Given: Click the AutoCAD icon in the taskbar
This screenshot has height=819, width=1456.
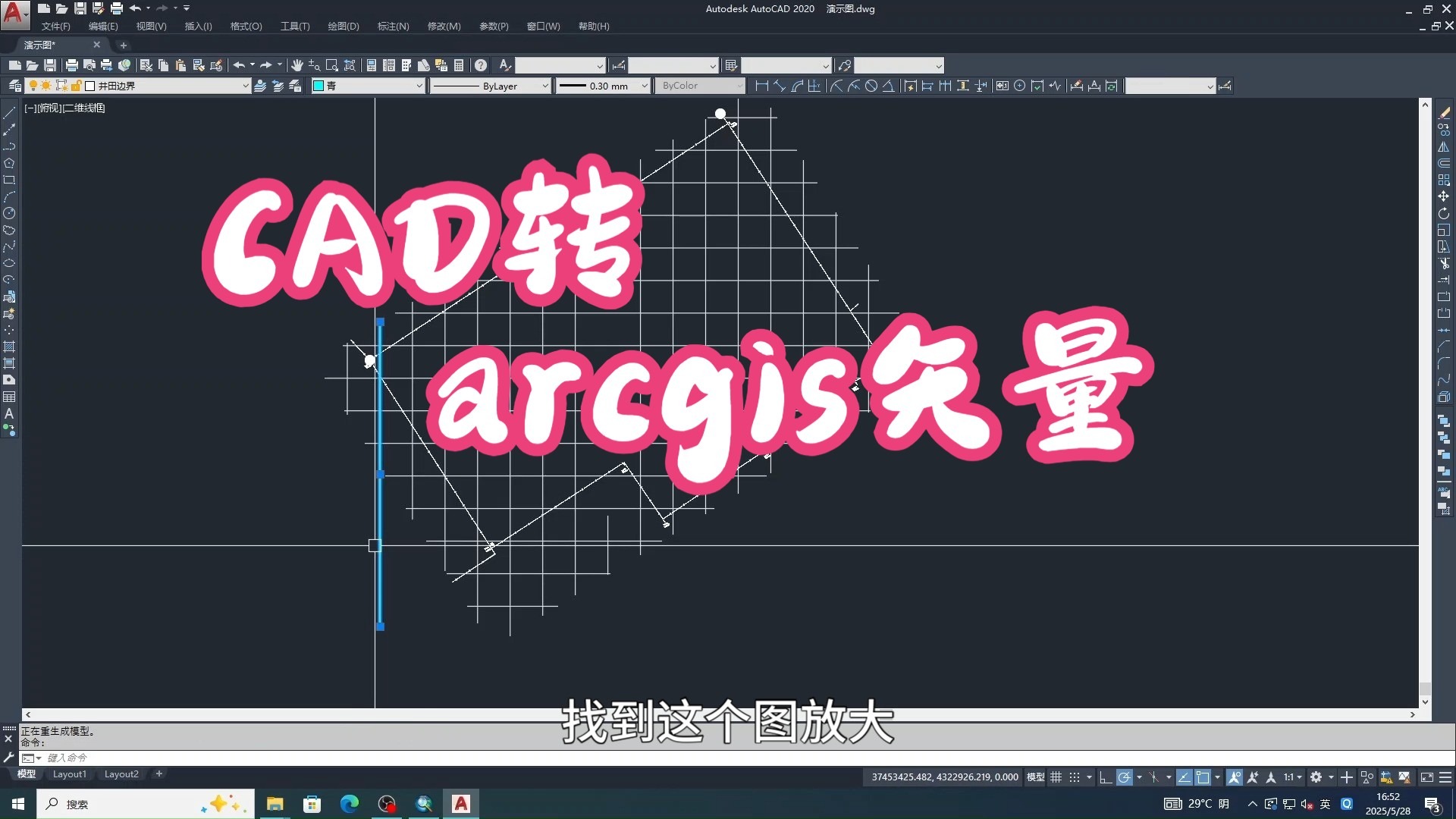Looking at the screenshot, I should pyautogui.click(x=460, y=804).
